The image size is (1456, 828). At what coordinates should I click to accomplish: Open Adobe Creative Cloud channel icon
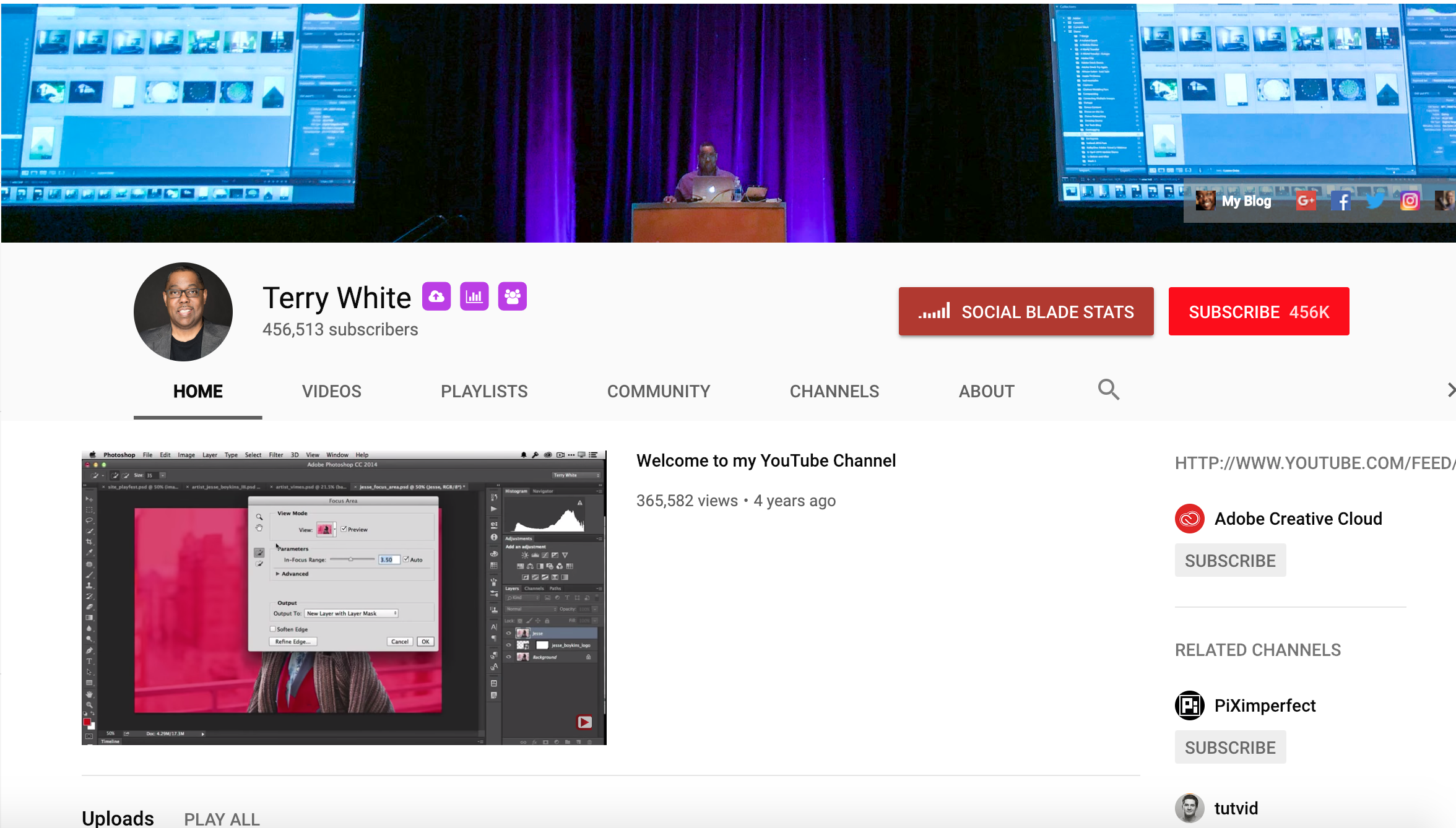1189,519
